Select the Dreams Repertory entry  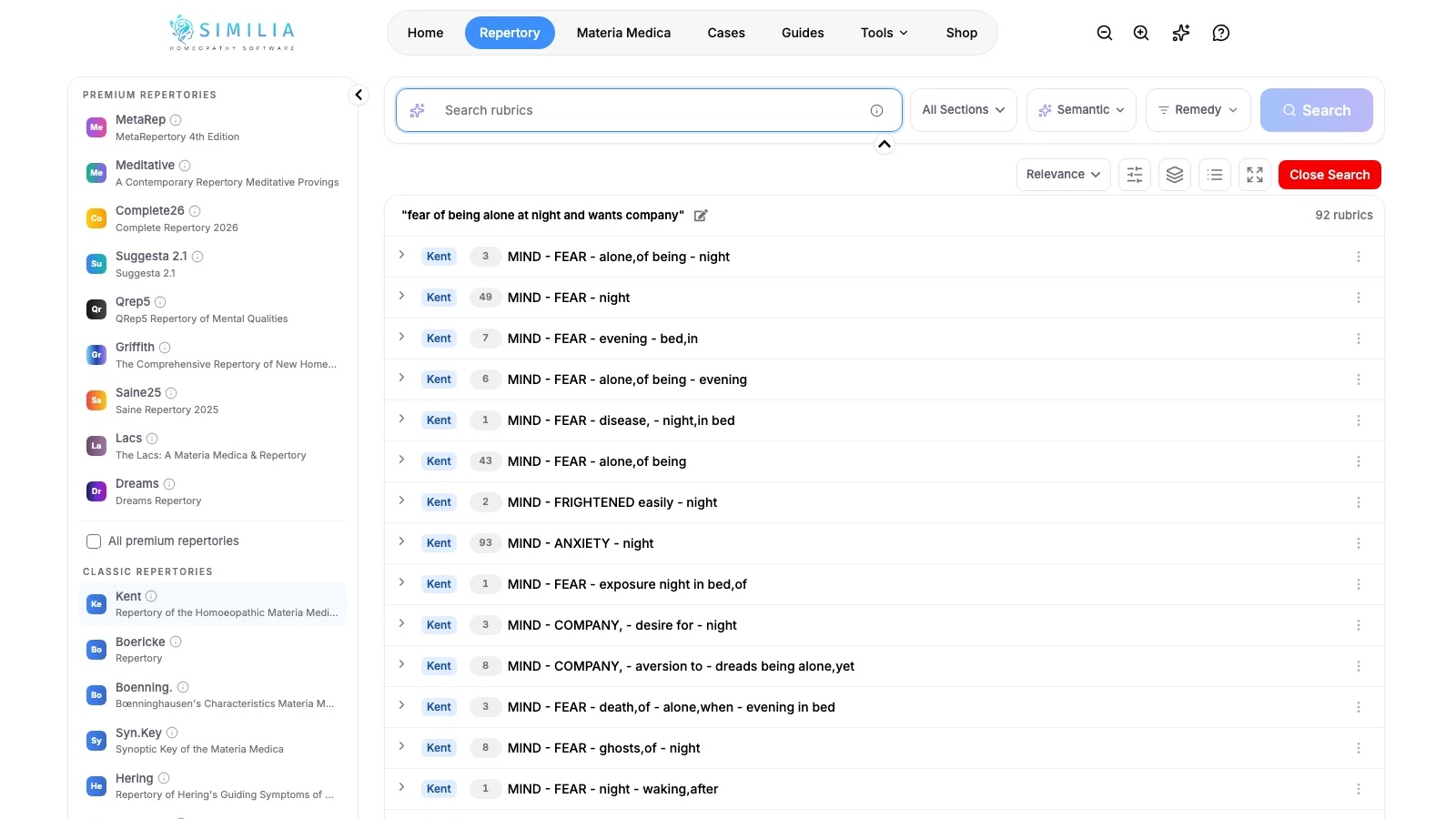(x=213, y=491)
